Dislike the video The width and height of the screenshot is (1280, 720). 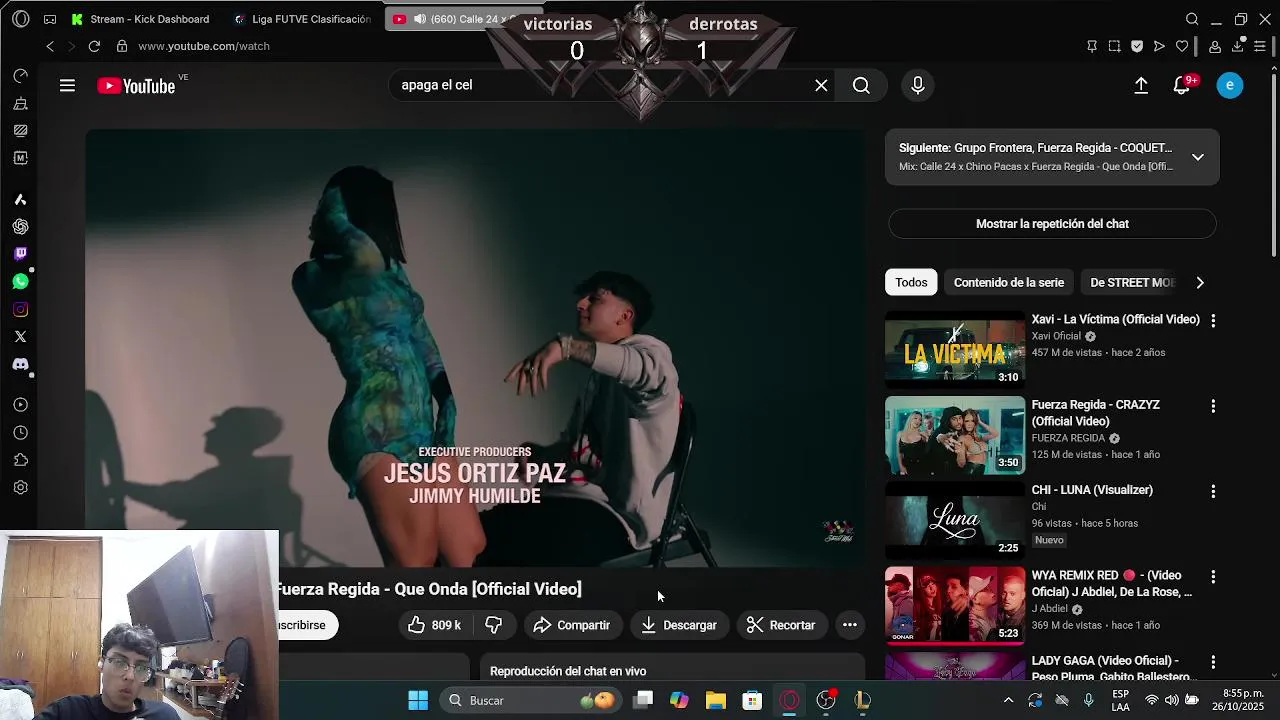click(x=494, y=625)
